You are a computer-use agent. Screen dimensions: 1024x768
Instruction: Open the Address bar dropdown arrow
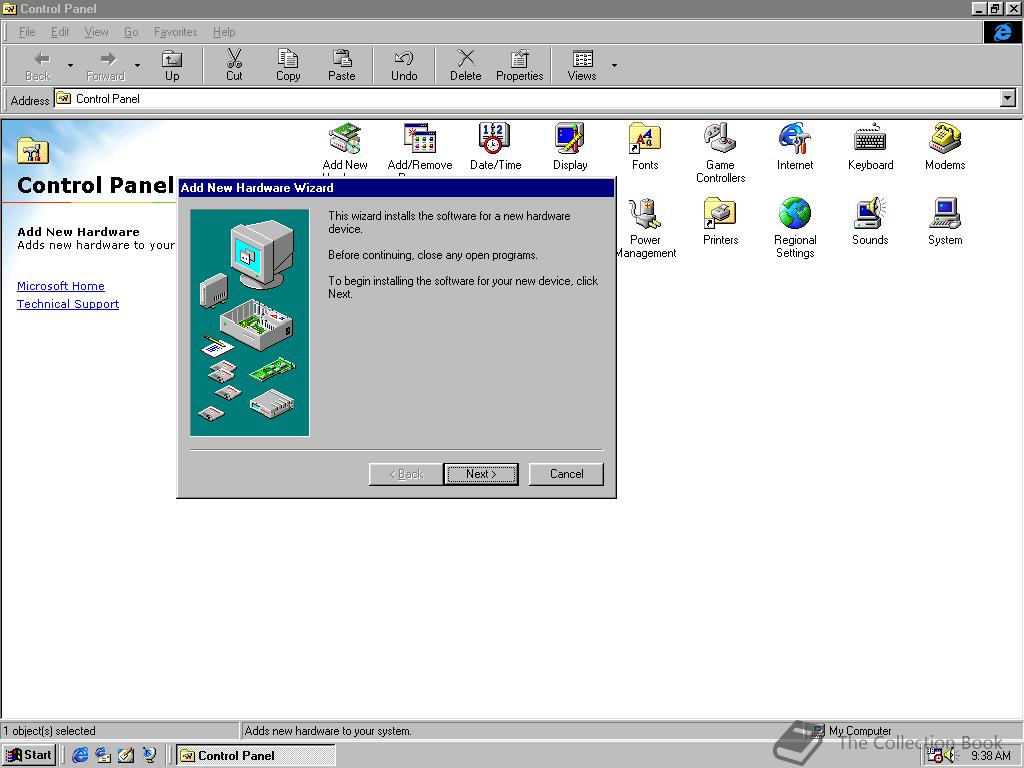1008,99
